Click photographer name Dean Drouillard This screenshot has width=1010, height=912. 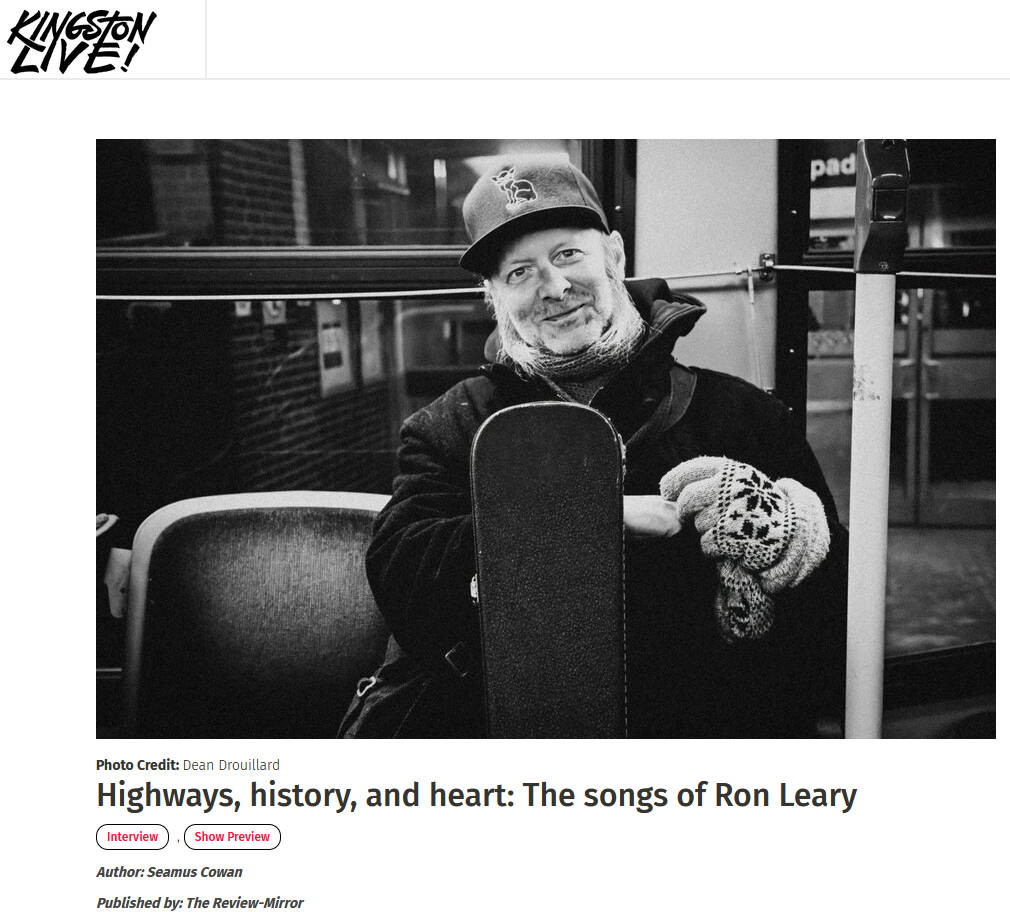coord(231,765)
